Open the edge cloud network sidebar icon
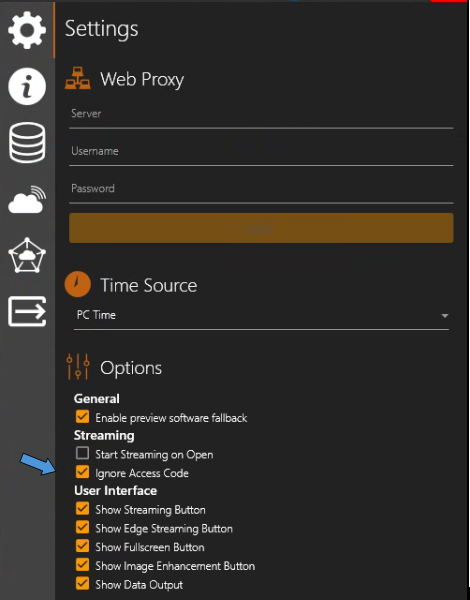The height and width of the screenshot is (600, 470). pos(27,255)
